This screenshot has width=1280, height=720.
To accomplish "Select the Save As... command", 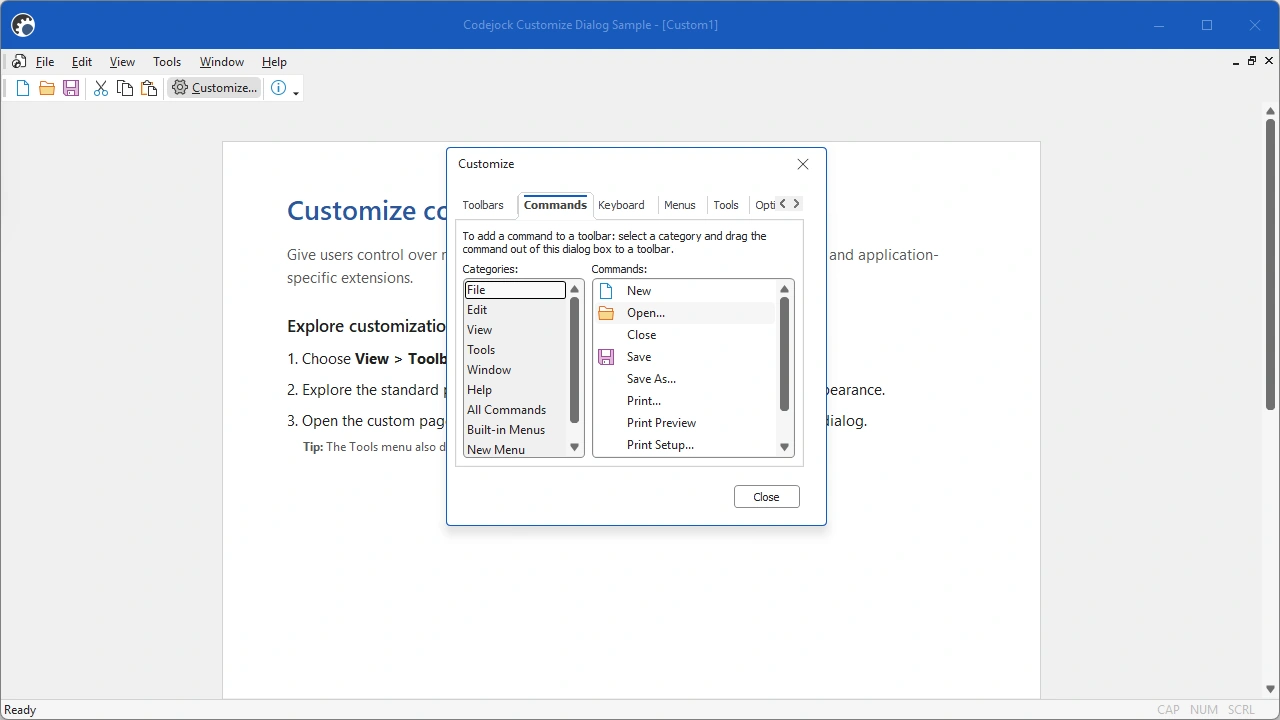I will coord(685,379).
